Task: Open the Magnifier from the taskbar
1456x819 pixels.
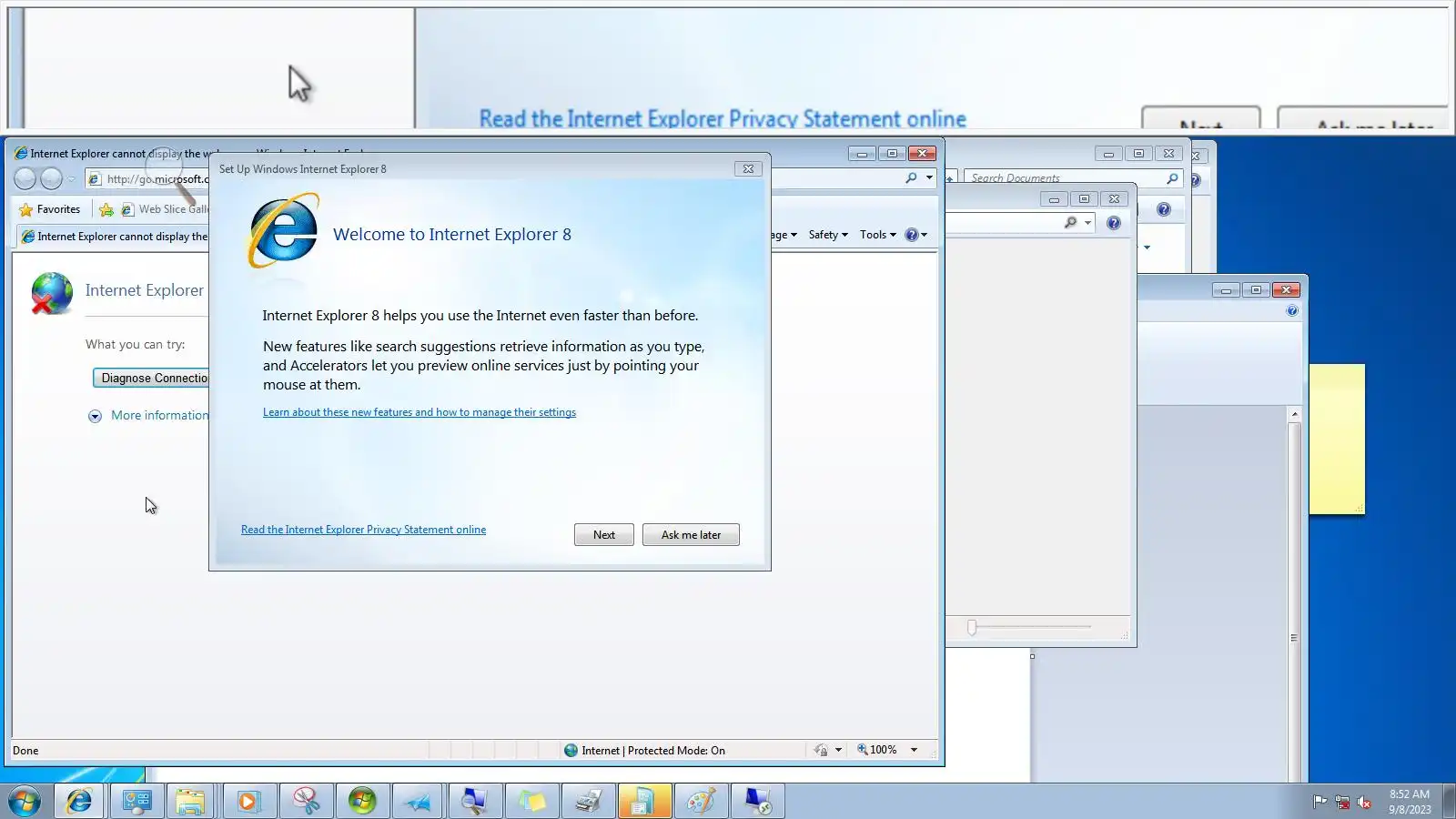Action: point(474,801)
